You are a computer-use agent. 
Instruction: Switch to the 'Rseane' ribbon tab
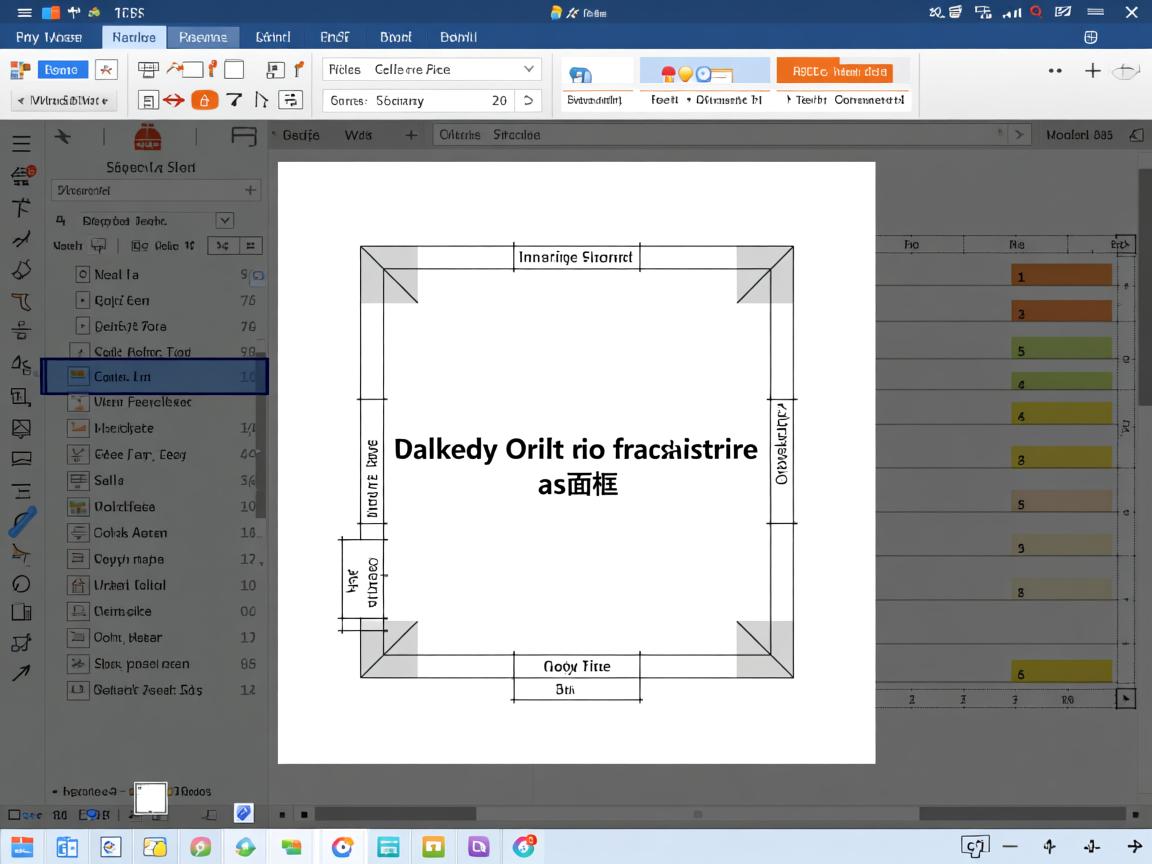[203, 37]
